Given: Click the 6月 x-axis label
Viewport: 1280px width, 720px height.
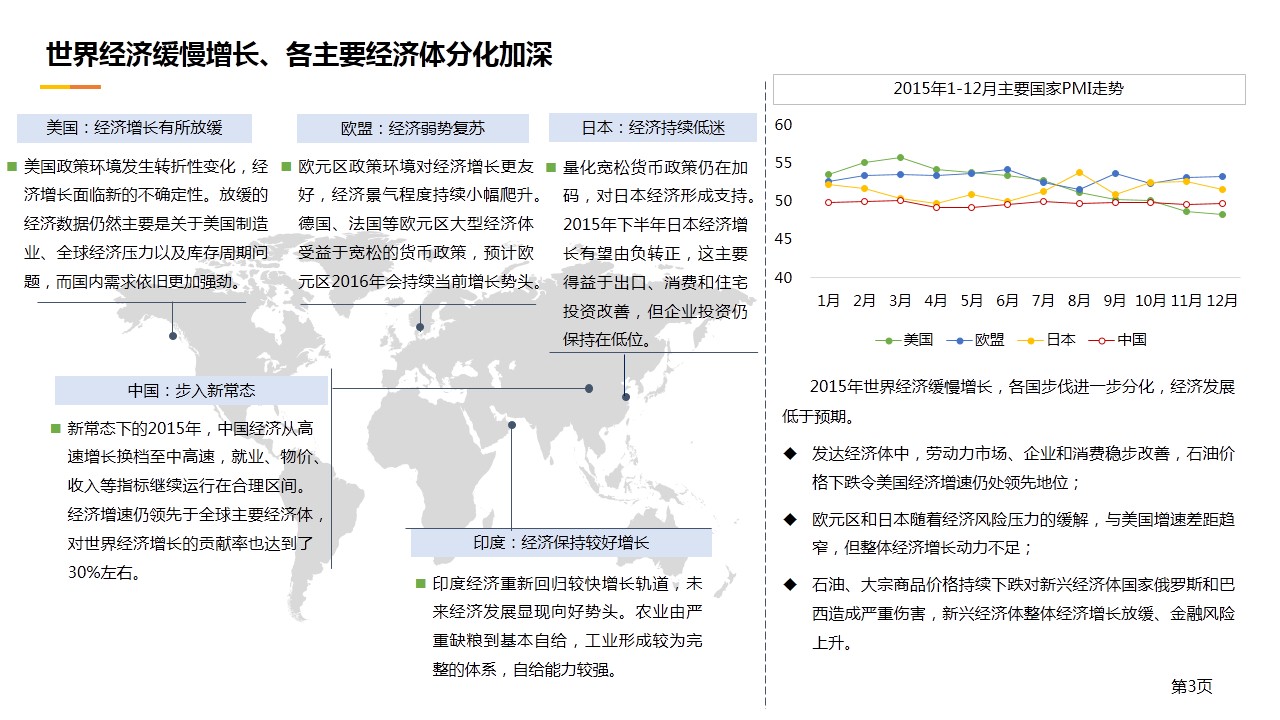Looking at the screenshot, I should tap(1007, 300).
